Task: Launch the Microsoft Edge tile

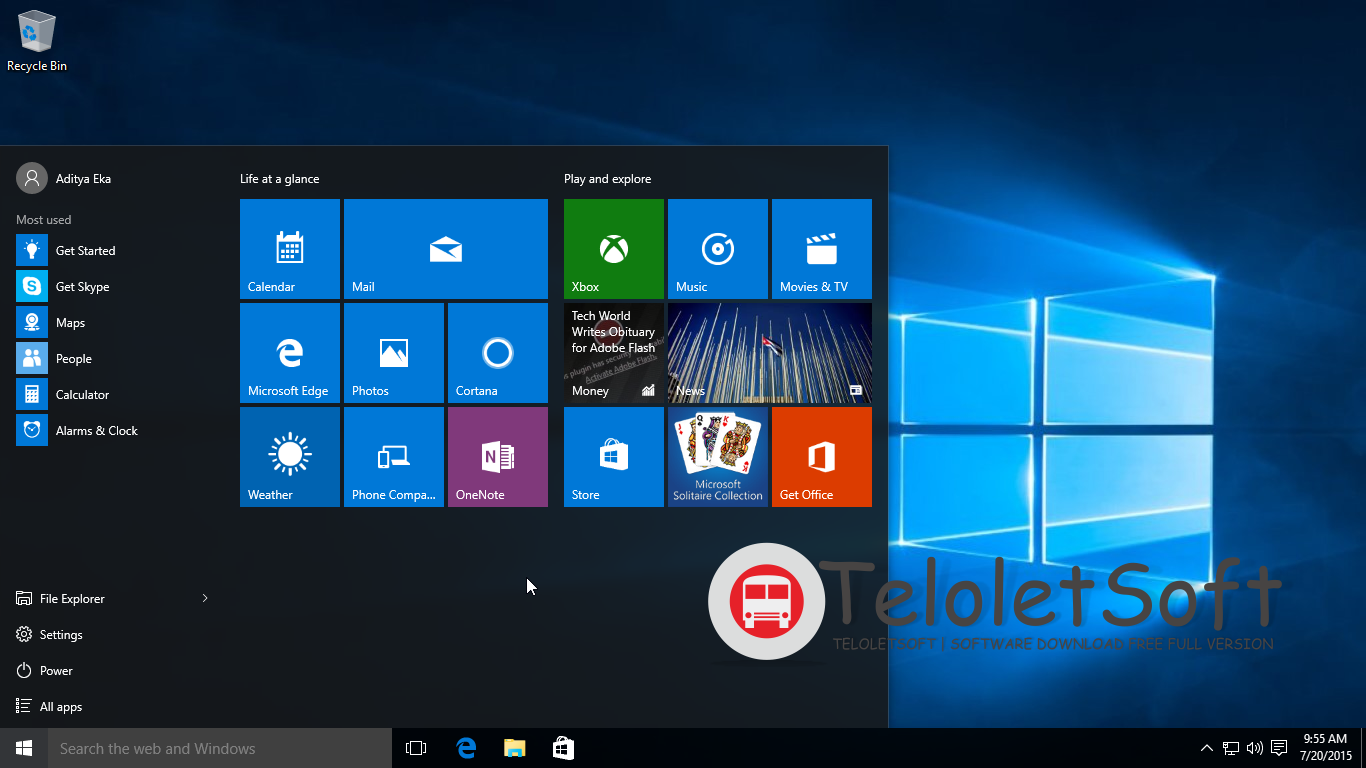Action: [290, 353]
